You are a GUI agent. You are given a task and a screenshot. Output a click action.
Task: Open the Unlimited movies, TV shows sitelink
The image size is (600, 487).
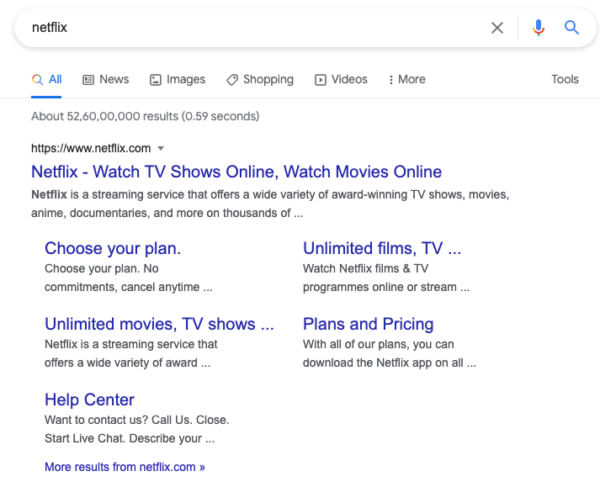(159, 324)
